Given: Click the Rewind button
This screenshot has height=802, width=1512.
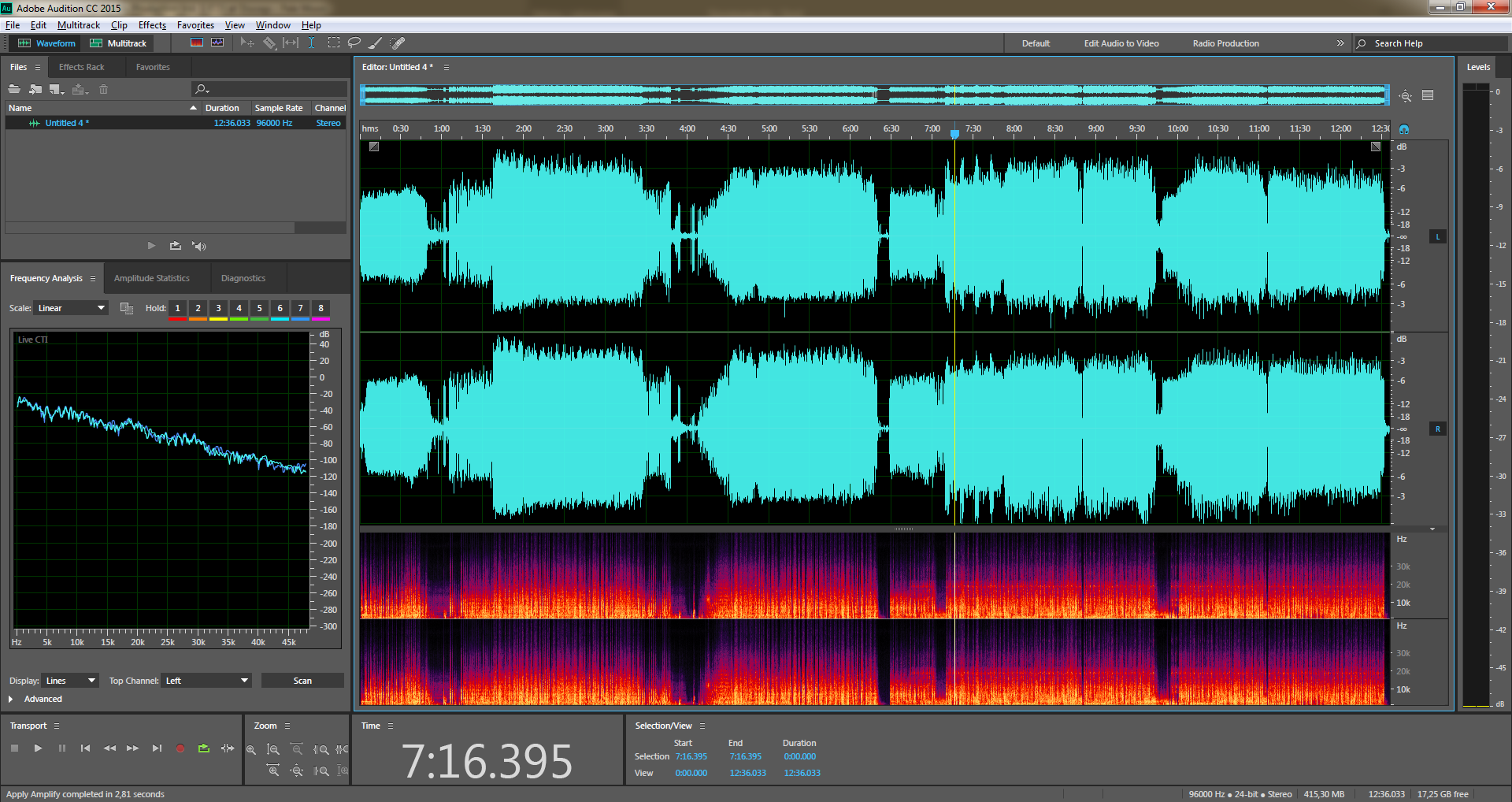Looking at the screenshot, I should tap(109, 748).
